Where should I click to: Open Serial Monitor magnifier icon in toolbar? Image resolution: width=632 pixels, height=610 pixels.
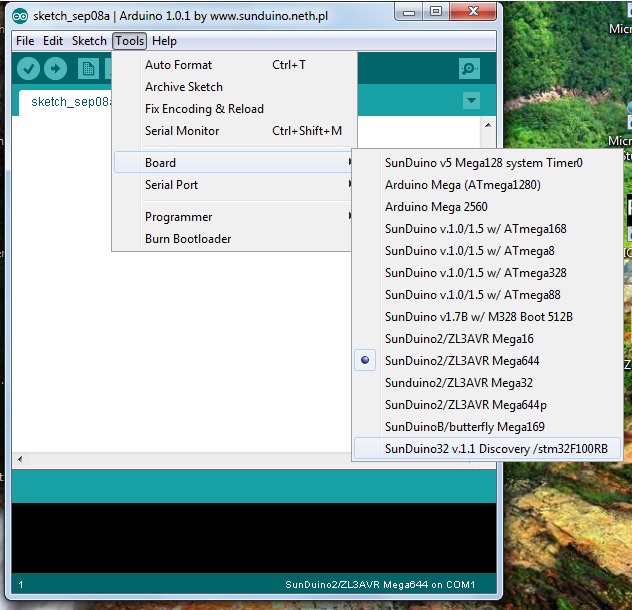469,69
